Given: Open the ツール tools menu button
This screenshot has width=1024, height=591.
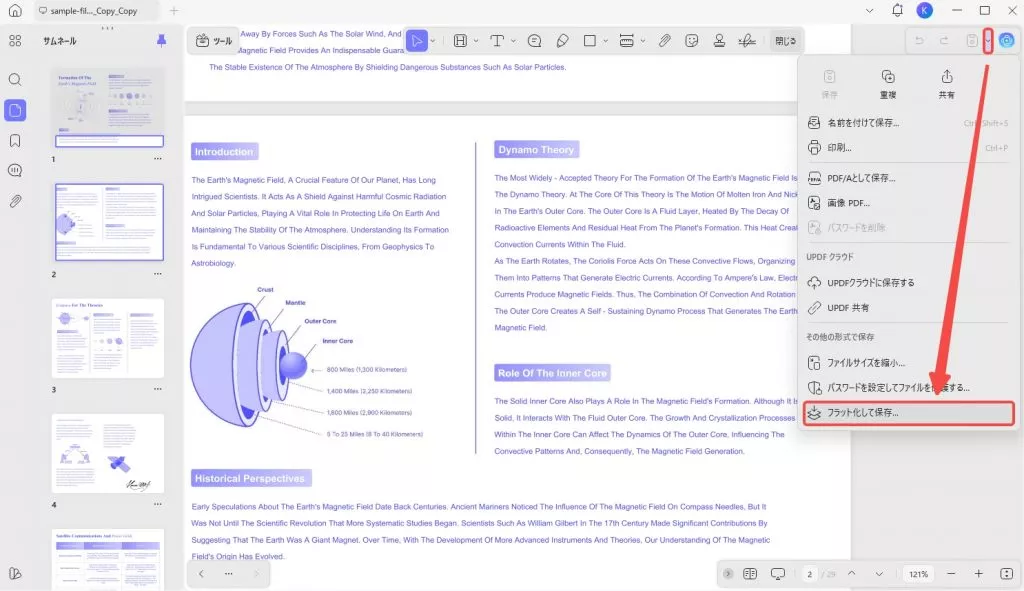Looking at the screenshot, I should (214, 40).
